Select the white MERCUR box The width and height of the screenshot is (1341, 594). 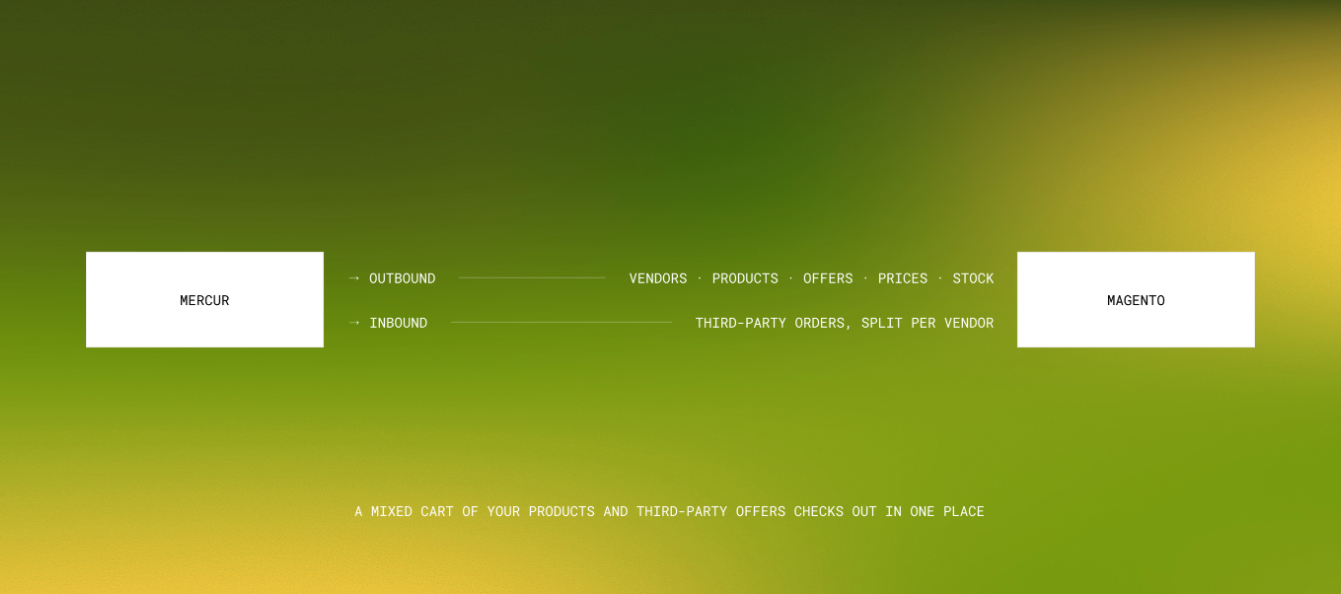205,300
